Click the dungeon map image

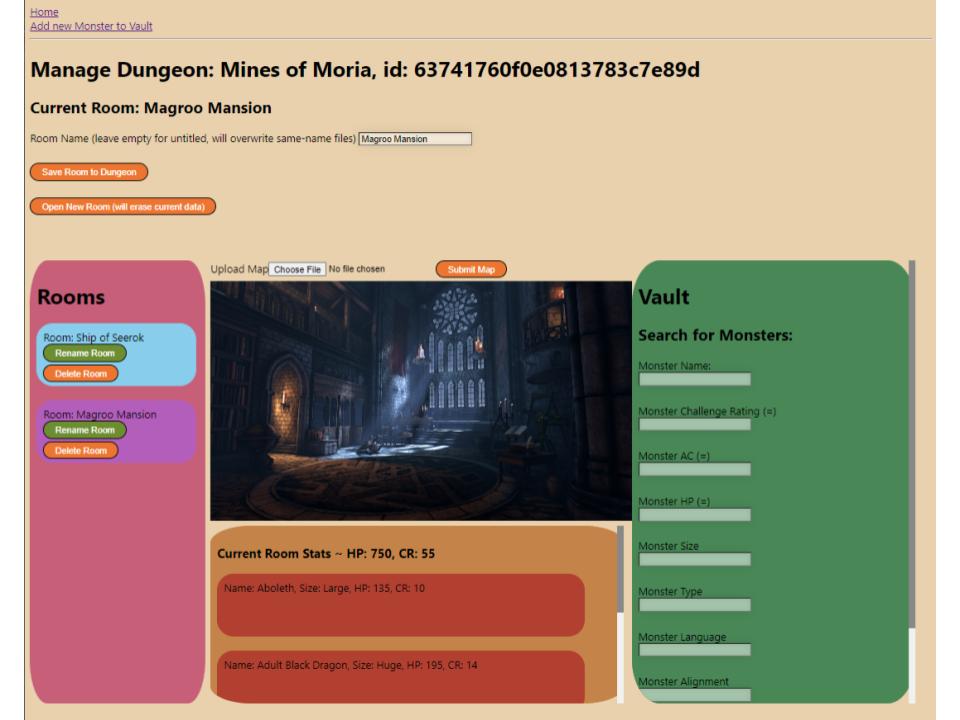[421, 401]
